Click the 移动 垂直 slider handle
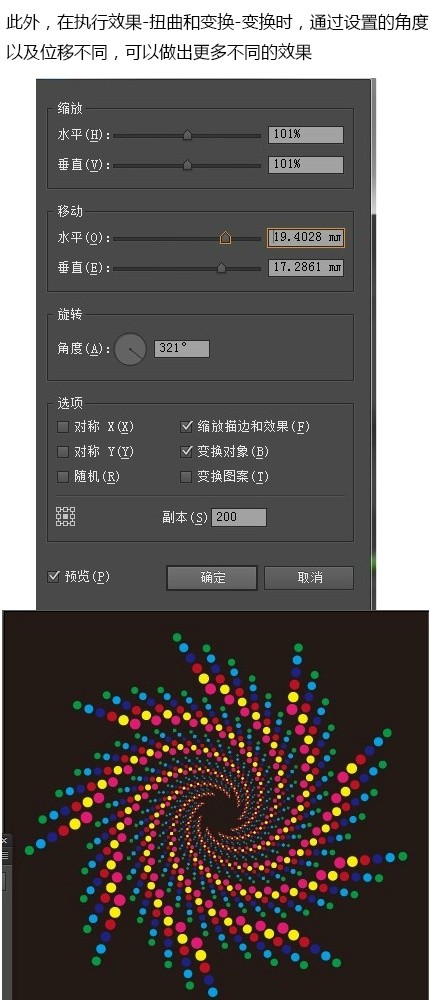Image resolution: width=440 pixels, height=1000 pixels. [x=221, y=268]
